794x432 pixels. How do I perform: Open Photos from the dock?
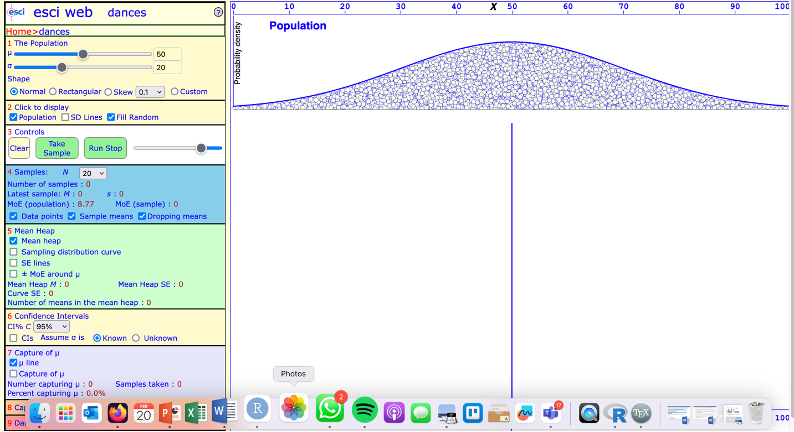coord(293,408)
